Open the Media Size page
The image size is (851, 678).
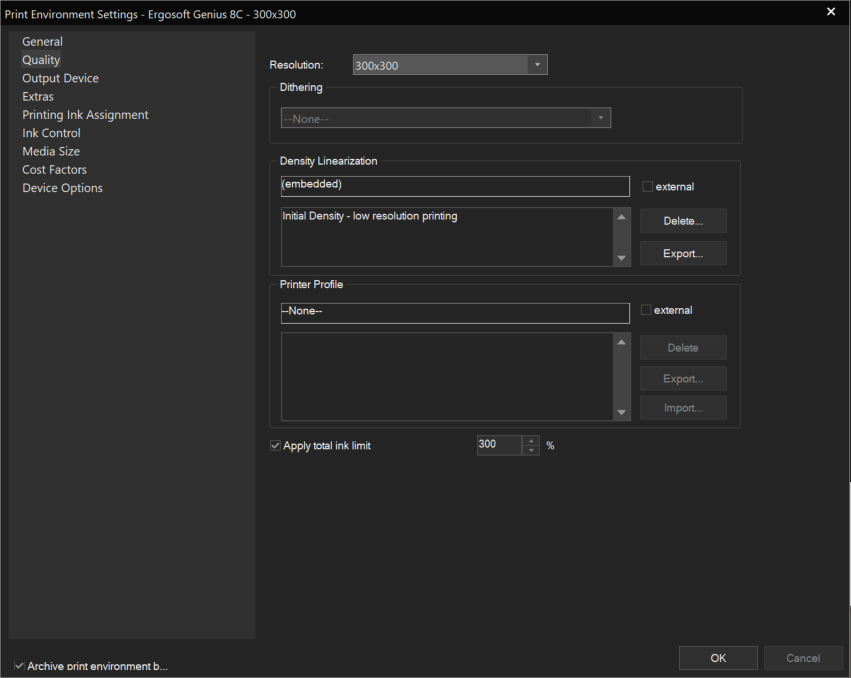pos(51,151)
